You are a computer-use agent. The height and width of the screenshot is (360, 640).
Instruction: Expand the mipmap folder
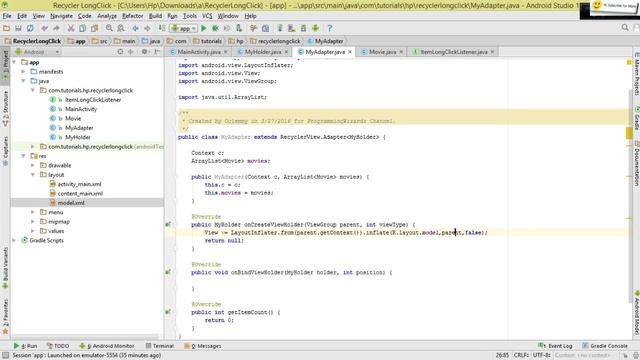33,222
